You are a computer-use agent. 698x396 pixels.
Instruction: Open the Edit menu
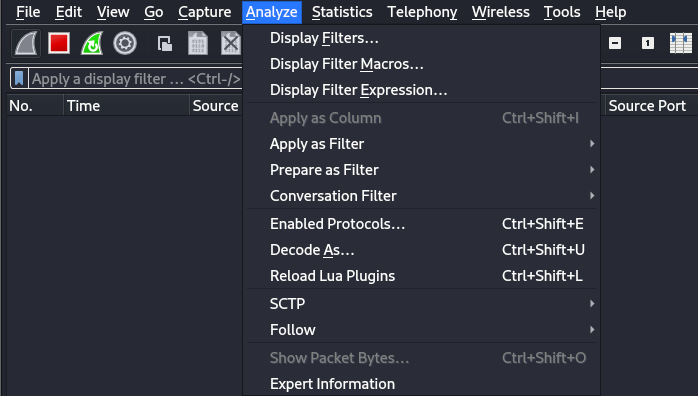69,12
